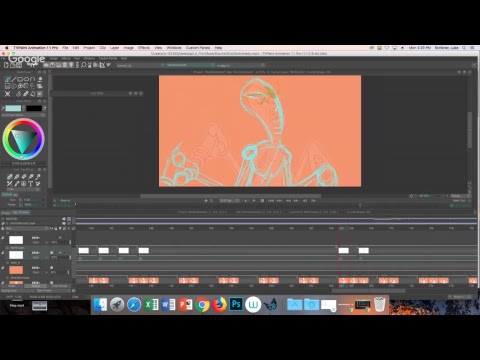Click first white keyframe on sketch layer timeline
Viewport: 480px width, 360px height.
[84, 250]
